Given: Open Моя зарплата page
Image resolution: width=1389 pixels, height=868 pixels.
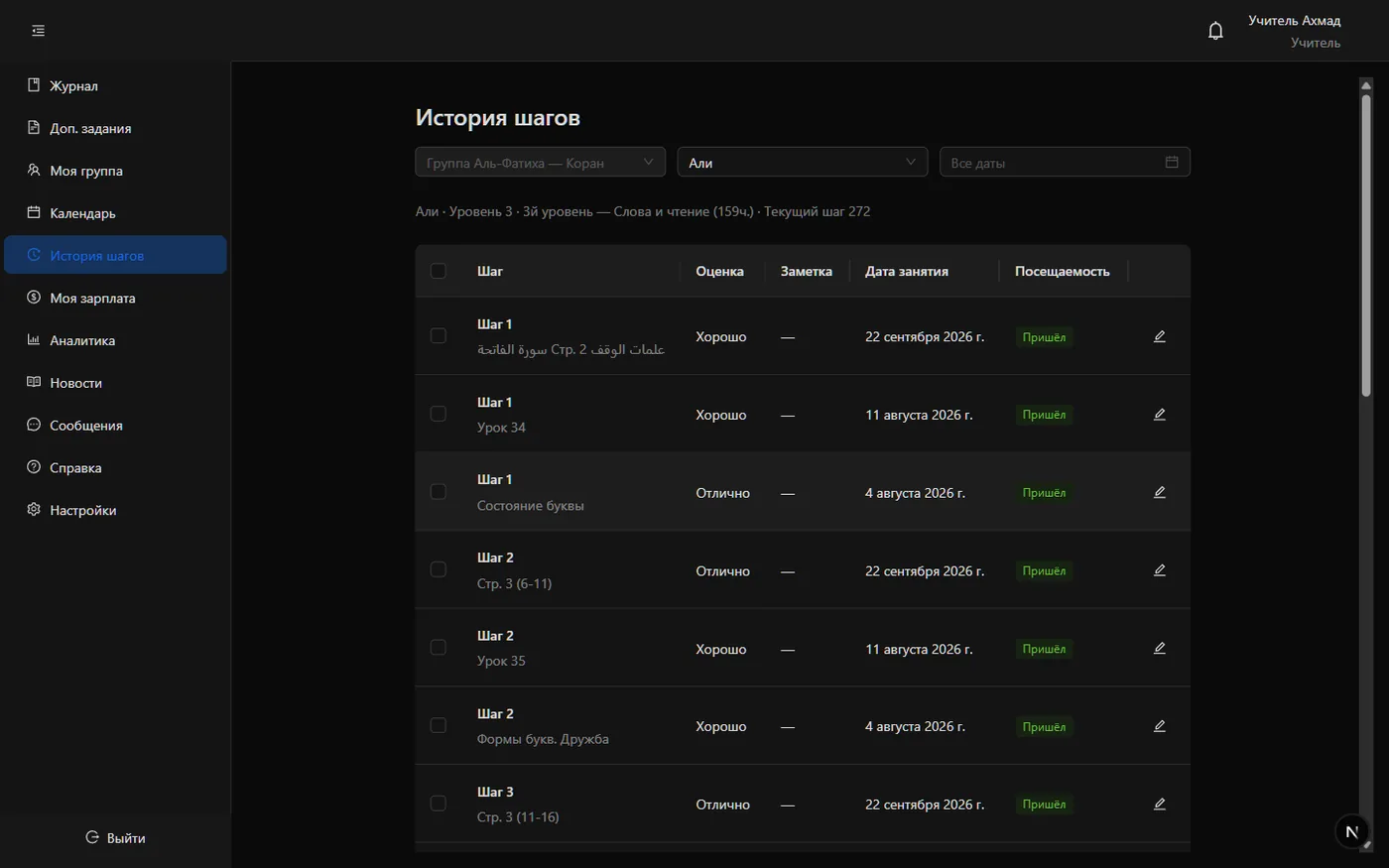Looking at the screenshot, I should pos(115,298).
